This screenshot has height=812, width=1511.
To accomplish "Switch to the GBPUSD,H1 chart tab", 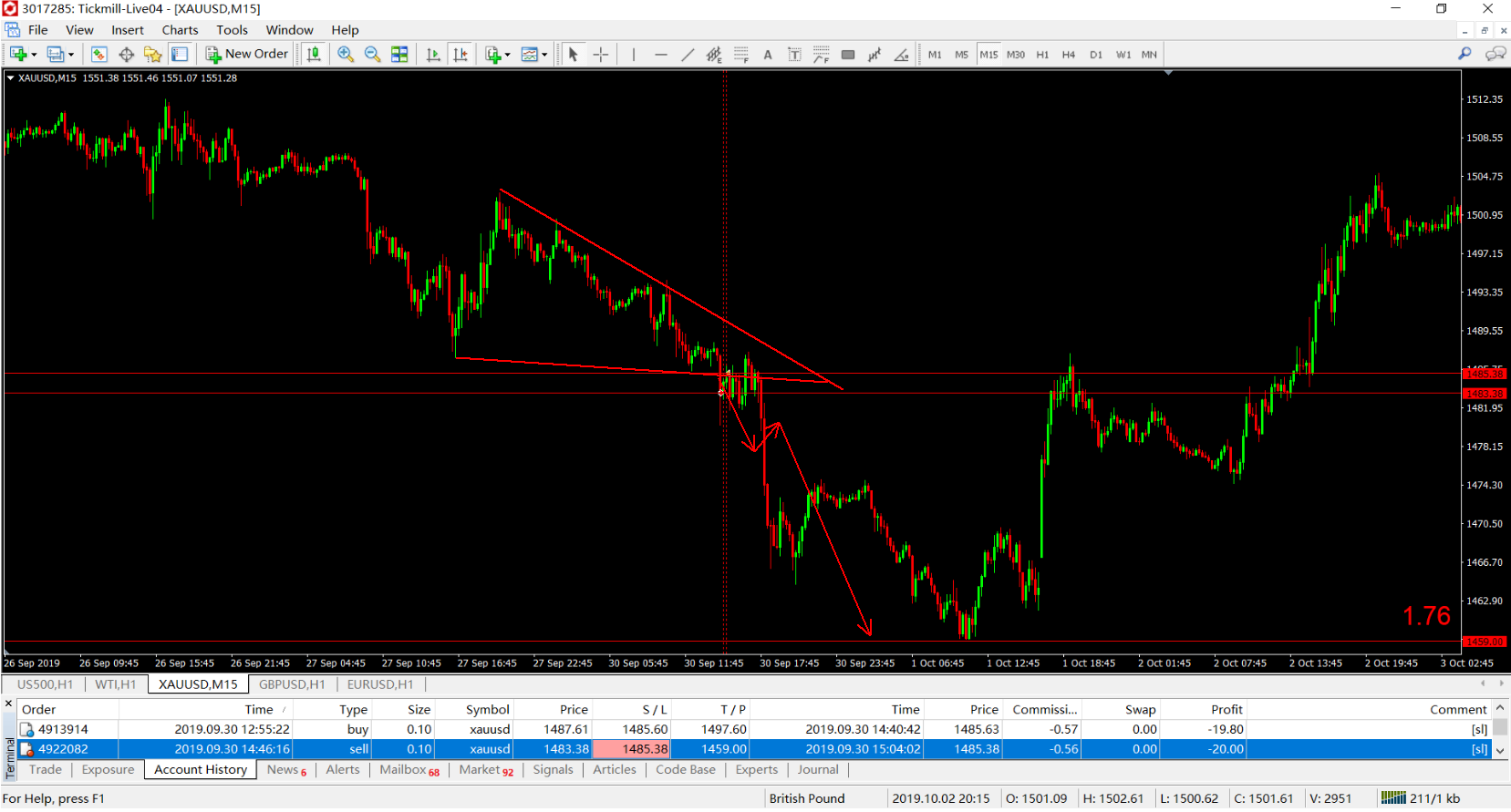I will tap(292, 684).
